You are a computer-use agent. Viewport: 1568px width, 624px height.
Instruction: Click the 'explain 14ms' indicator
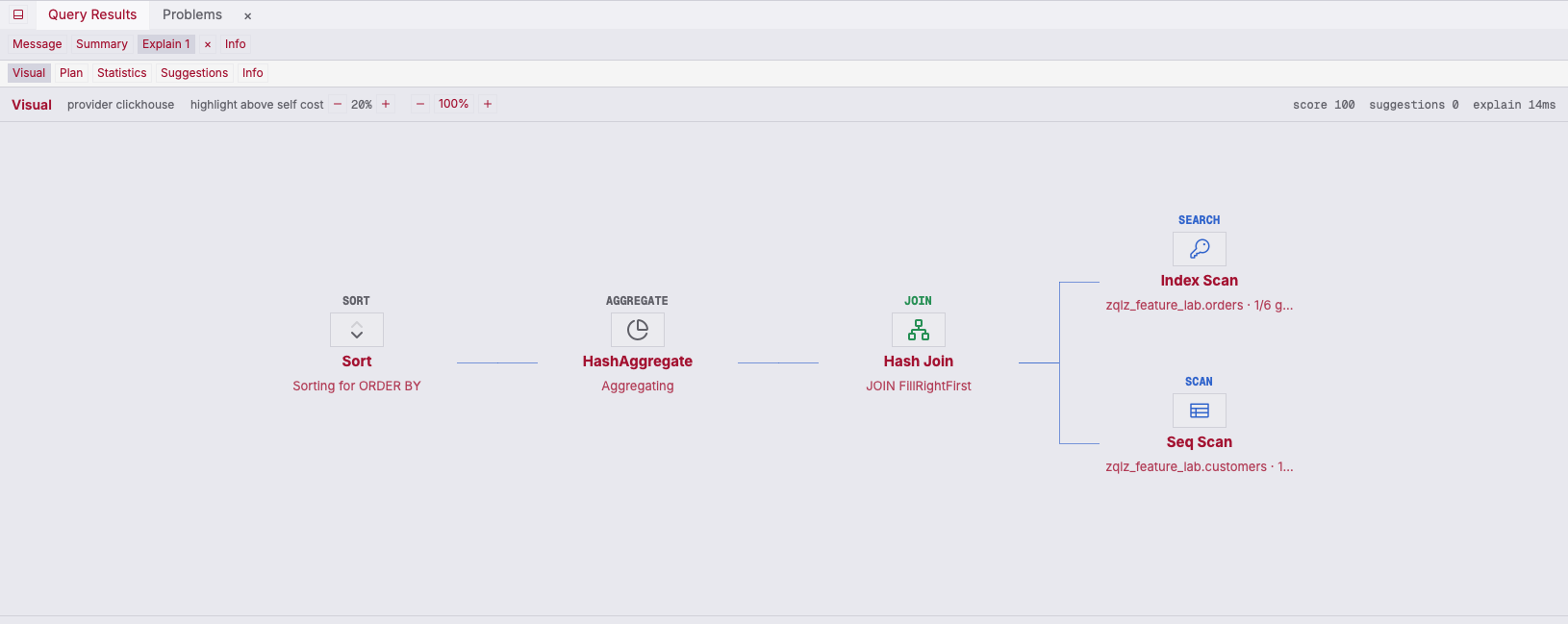[x=1514, y=105]
